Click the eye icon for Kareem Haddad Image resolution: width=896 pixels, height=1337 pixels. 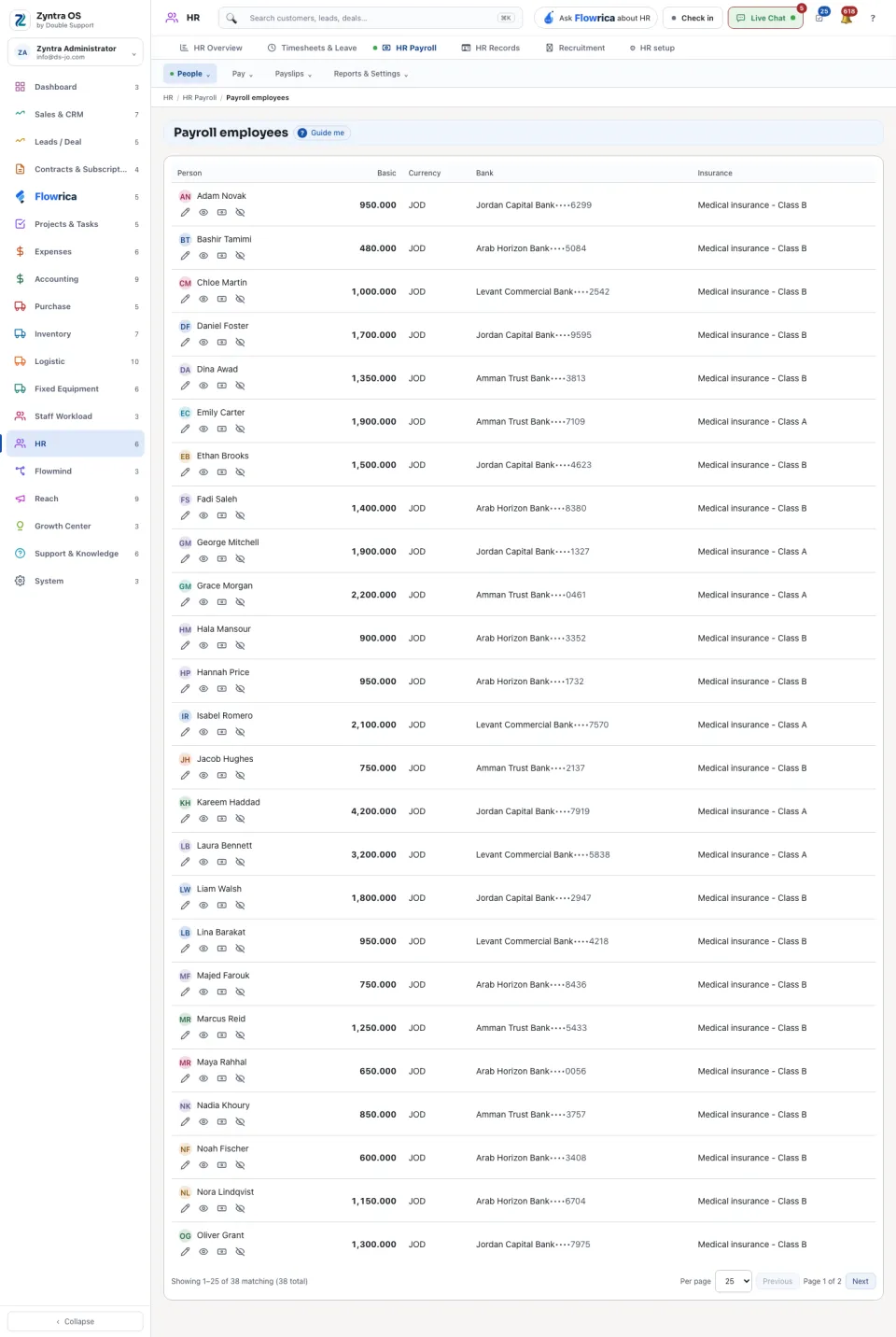(x=203, y=819)
